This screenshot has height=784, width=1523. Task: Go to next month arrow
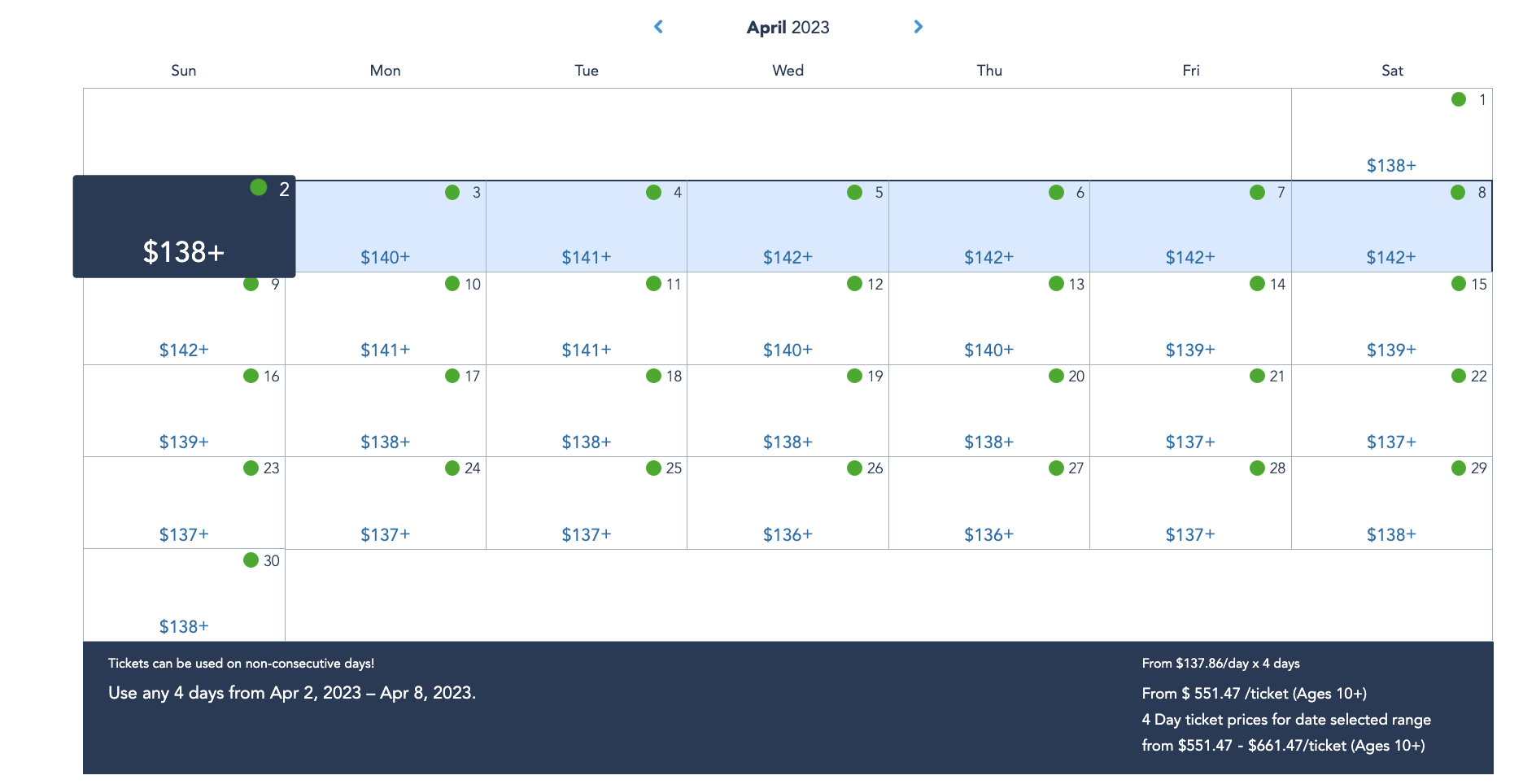coord(919,27)
